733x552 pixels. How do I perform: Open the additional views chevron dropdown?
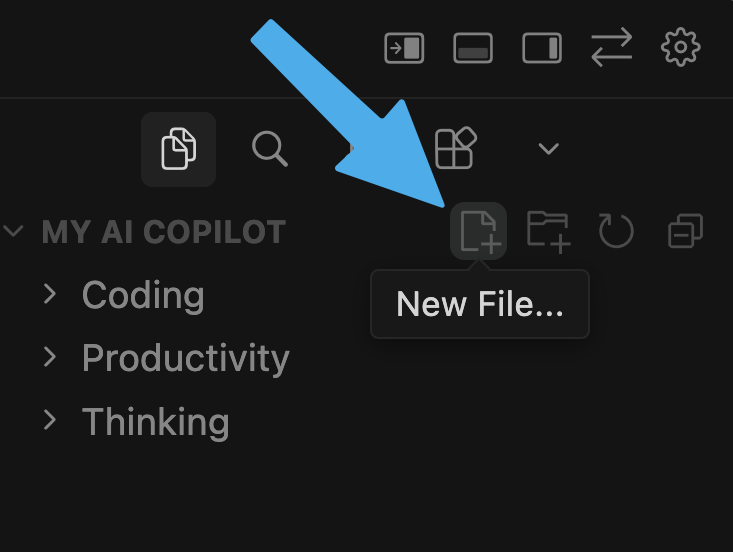click(x=548, y=149)
